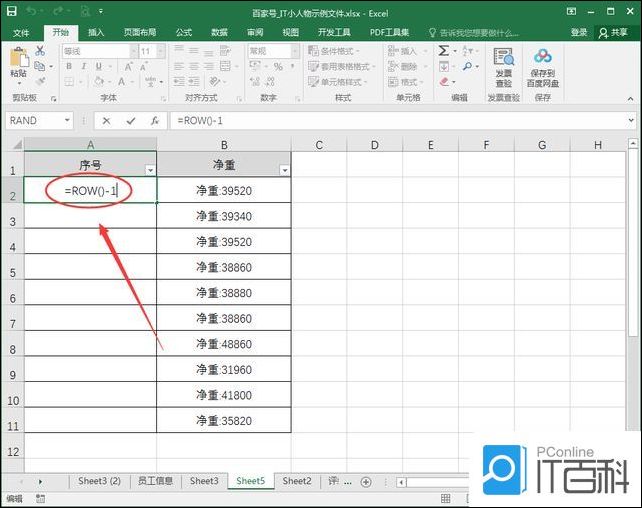Open the 公式 ribbon tab

click(x=184, y=32)
